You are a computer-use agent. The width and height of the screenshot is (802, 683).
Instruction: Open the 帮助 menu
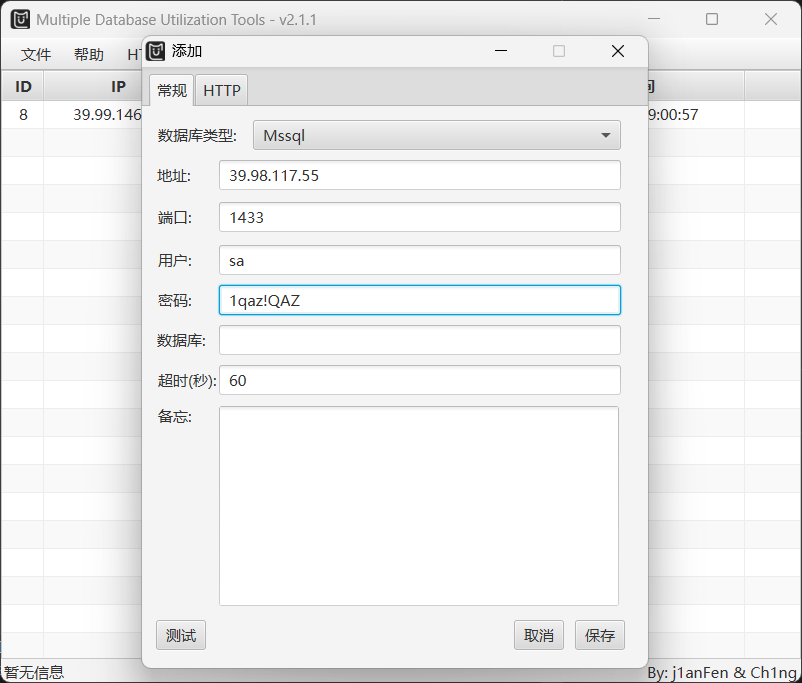(x=88, y=55)
